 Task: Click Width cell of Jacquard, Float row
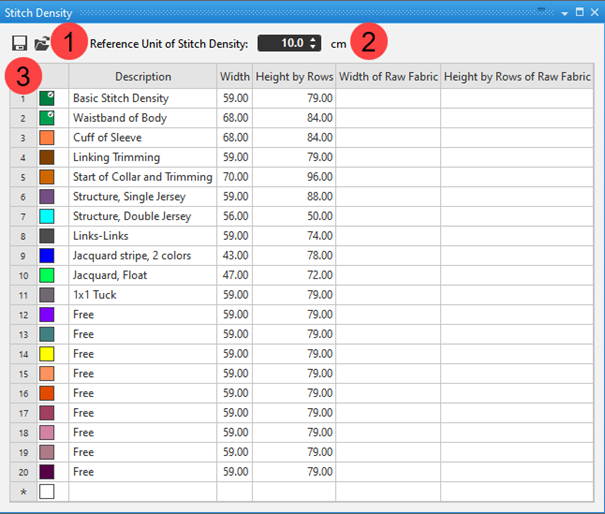pos(236,275)
